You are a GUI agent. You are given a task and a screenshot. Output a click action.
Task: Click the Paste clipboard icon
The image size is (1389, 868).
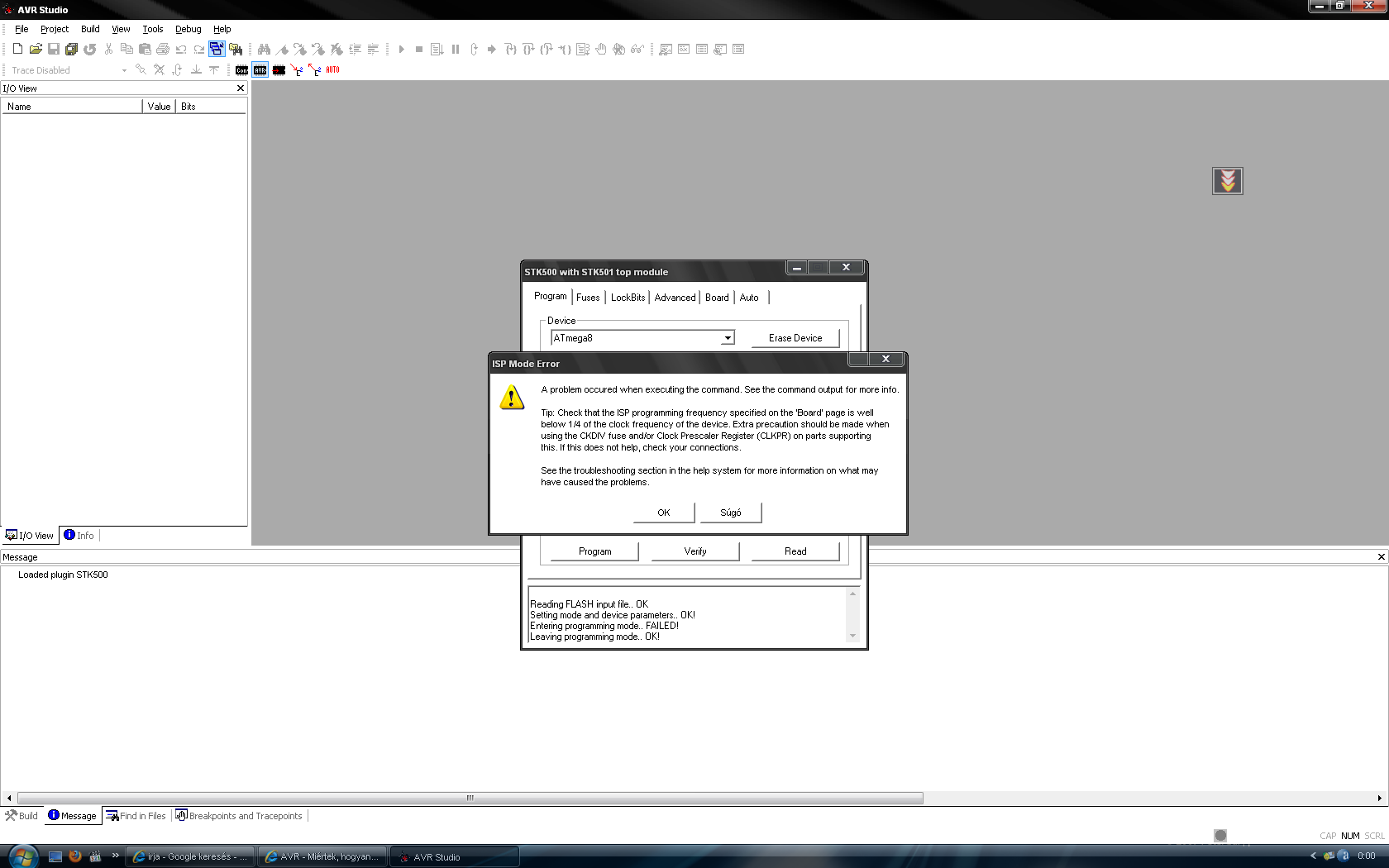(x=145, y=50)
